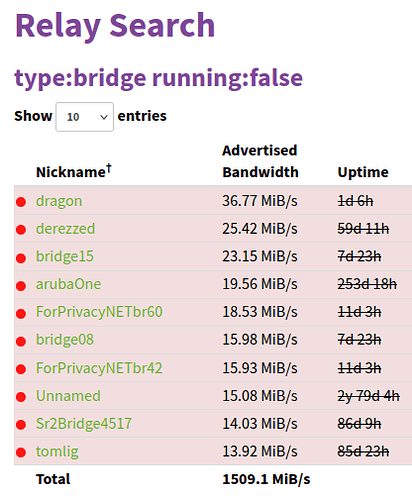
Task: Open the Sr2Bridge4517 relay link
Action: [x=84, y=424]
